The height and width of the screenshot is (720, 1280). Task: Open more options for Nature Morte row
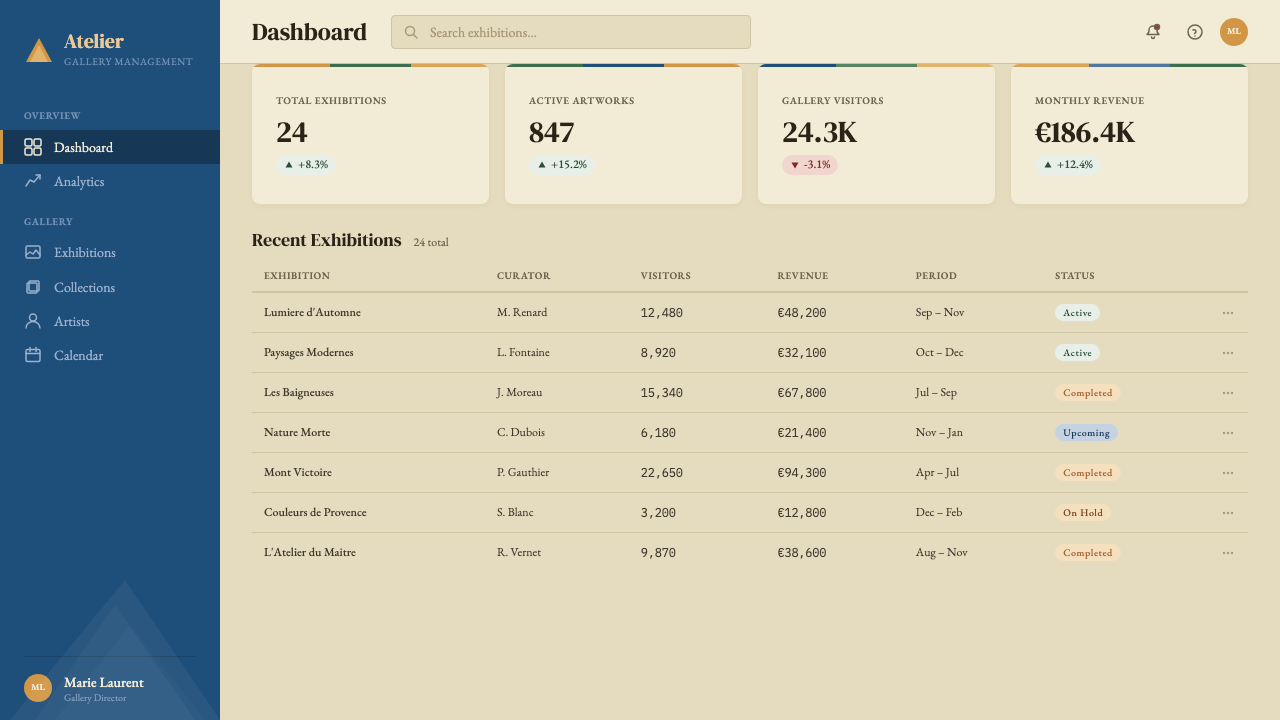1228,433
